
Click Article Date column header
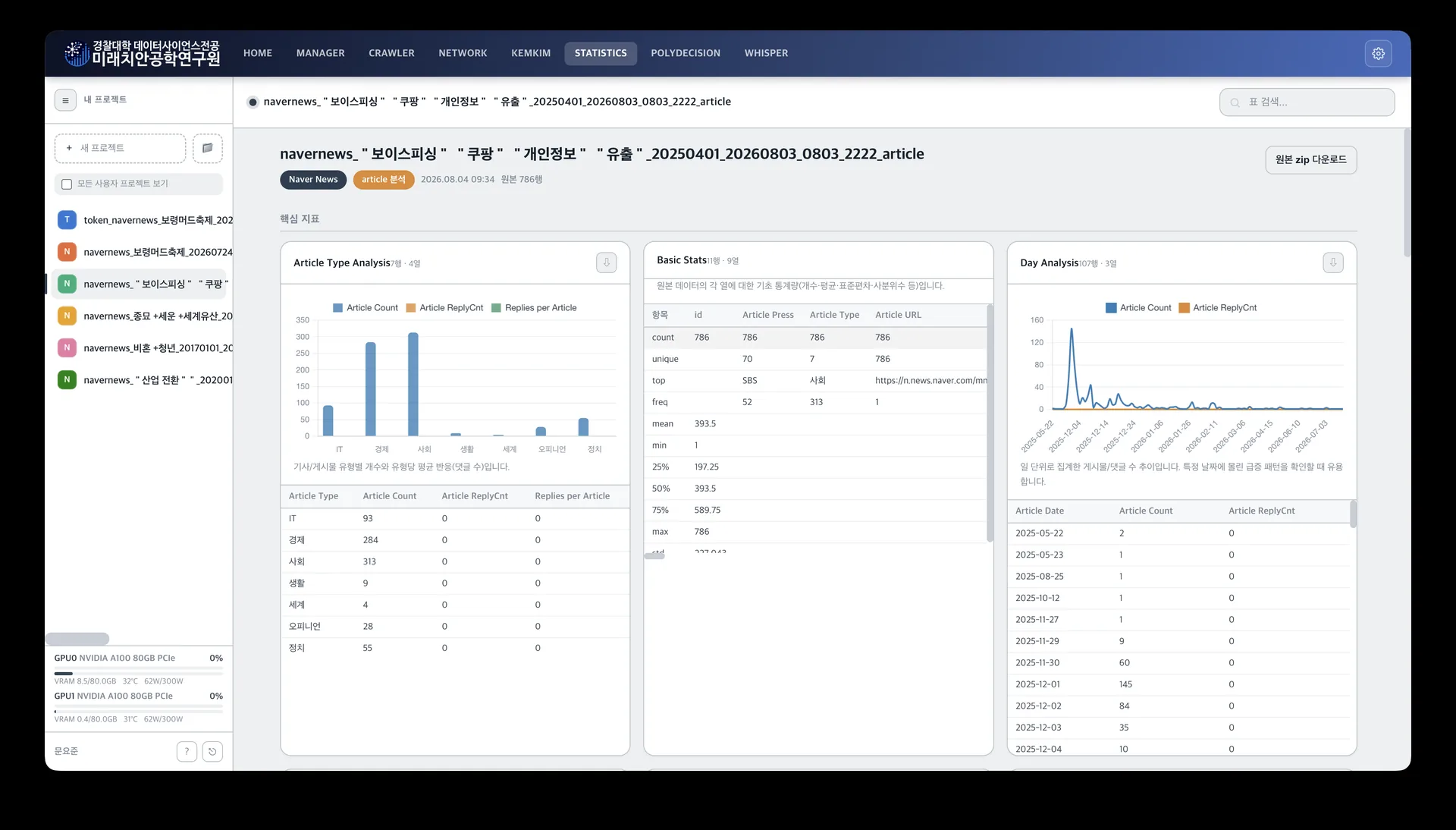(x=1039, y=511)
